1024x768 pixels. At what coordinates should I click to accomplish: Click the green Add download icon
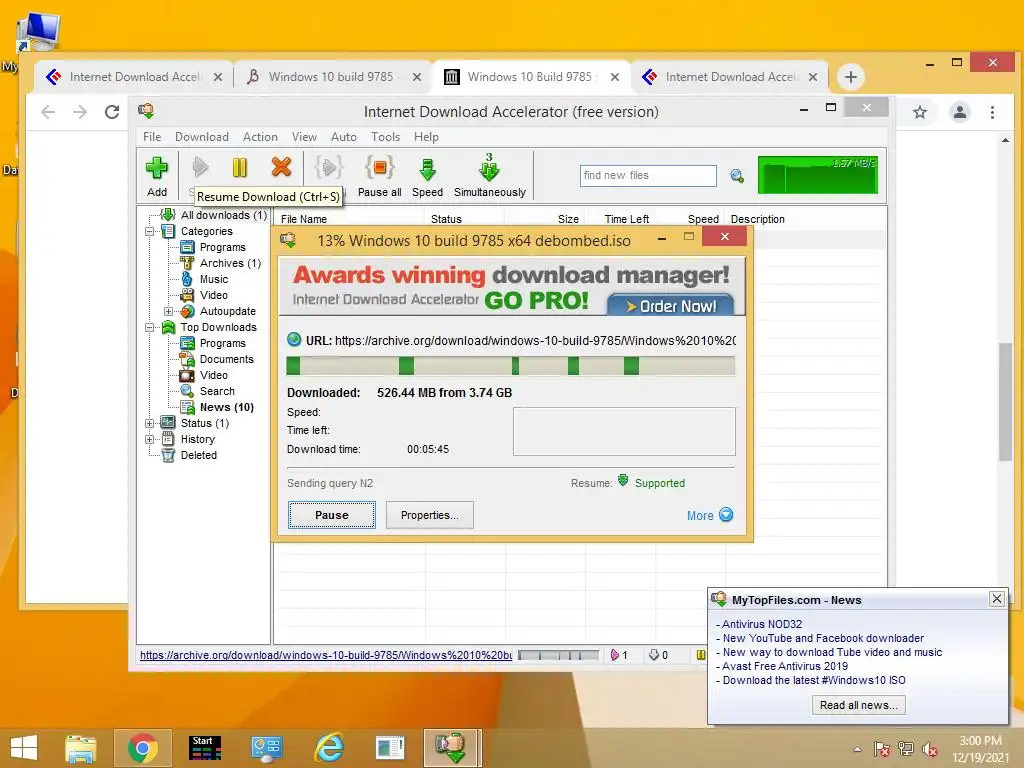point(156,168)
